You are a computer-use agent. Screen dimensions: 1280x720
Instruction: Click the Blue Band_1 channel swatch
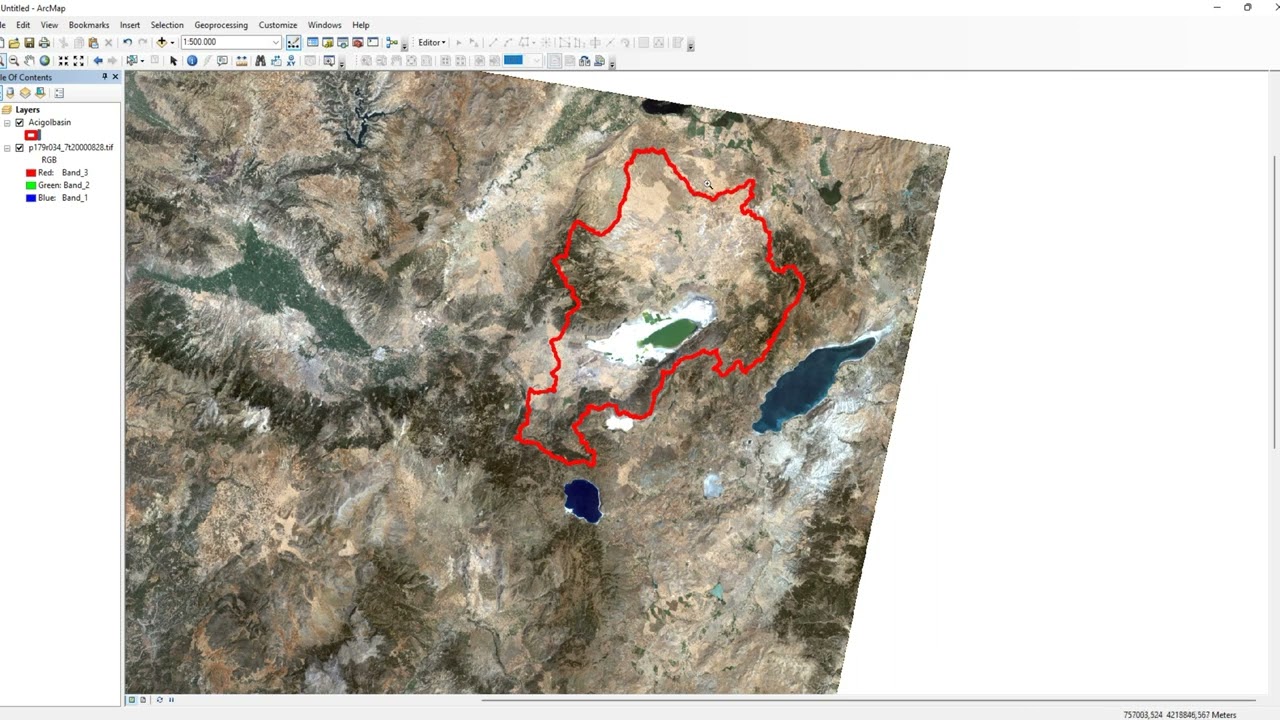click(x=31, y=198)
